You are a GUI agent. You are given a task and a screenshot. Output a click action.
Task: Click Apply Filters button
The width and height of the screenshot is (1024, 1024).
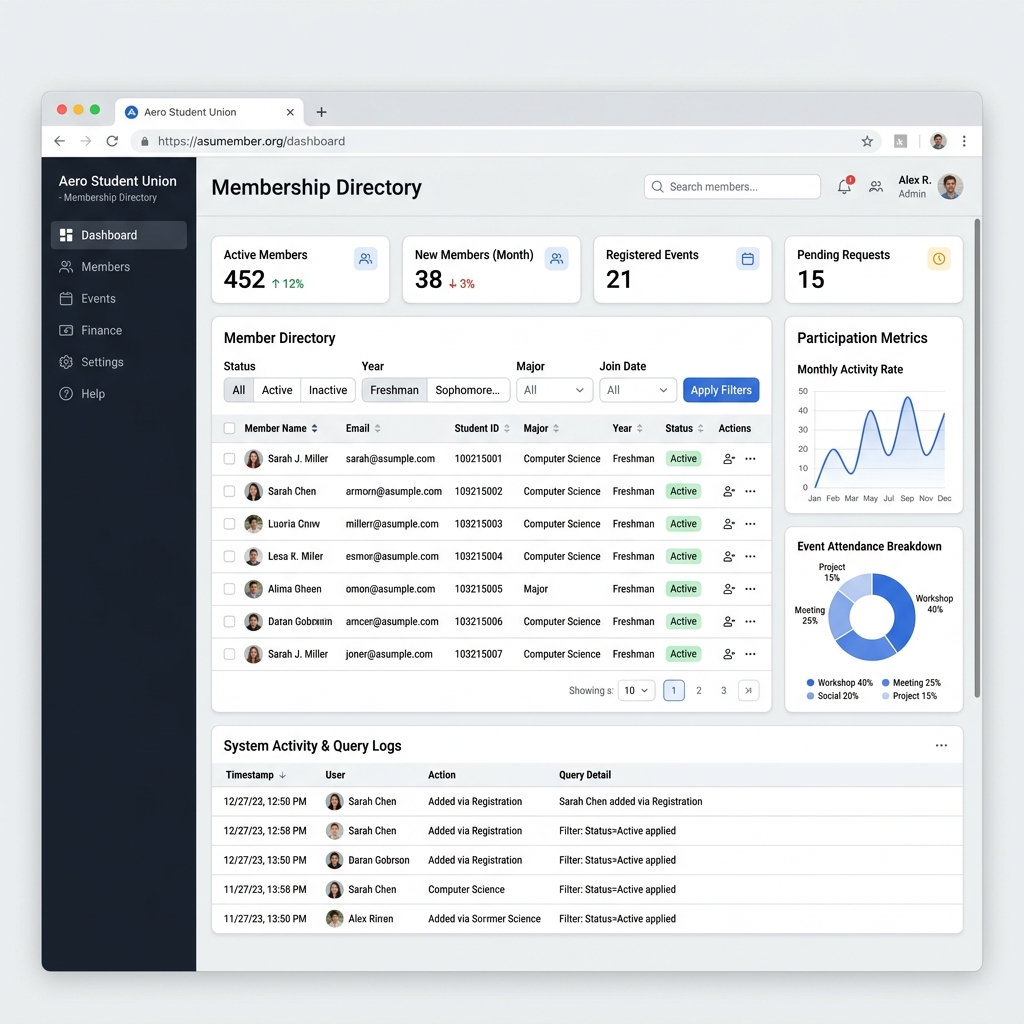click(721, 390)
